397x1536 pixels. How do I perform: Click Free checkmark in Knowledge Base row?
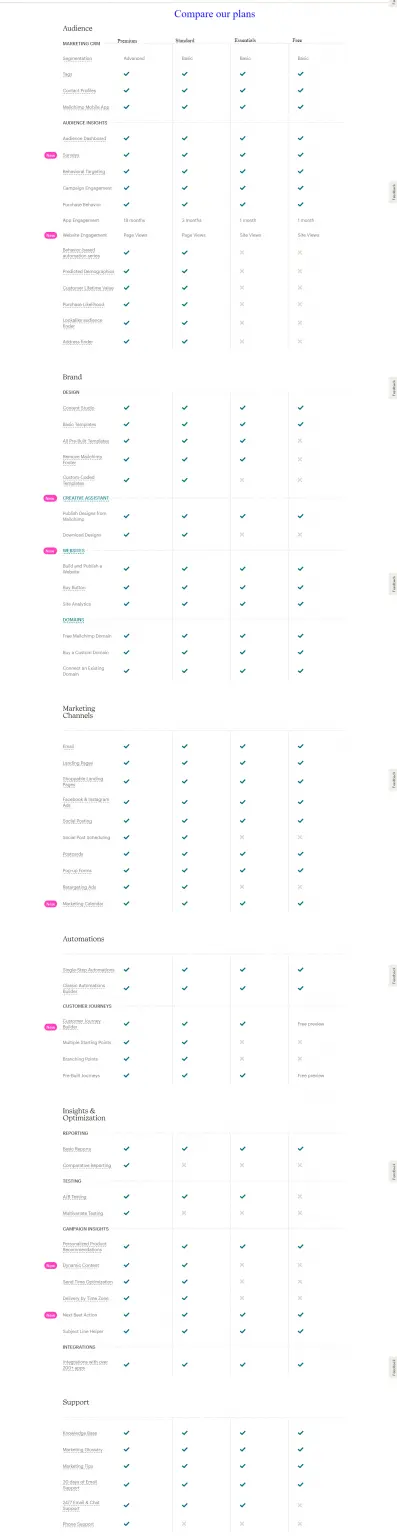click(x=300, y=1433)
